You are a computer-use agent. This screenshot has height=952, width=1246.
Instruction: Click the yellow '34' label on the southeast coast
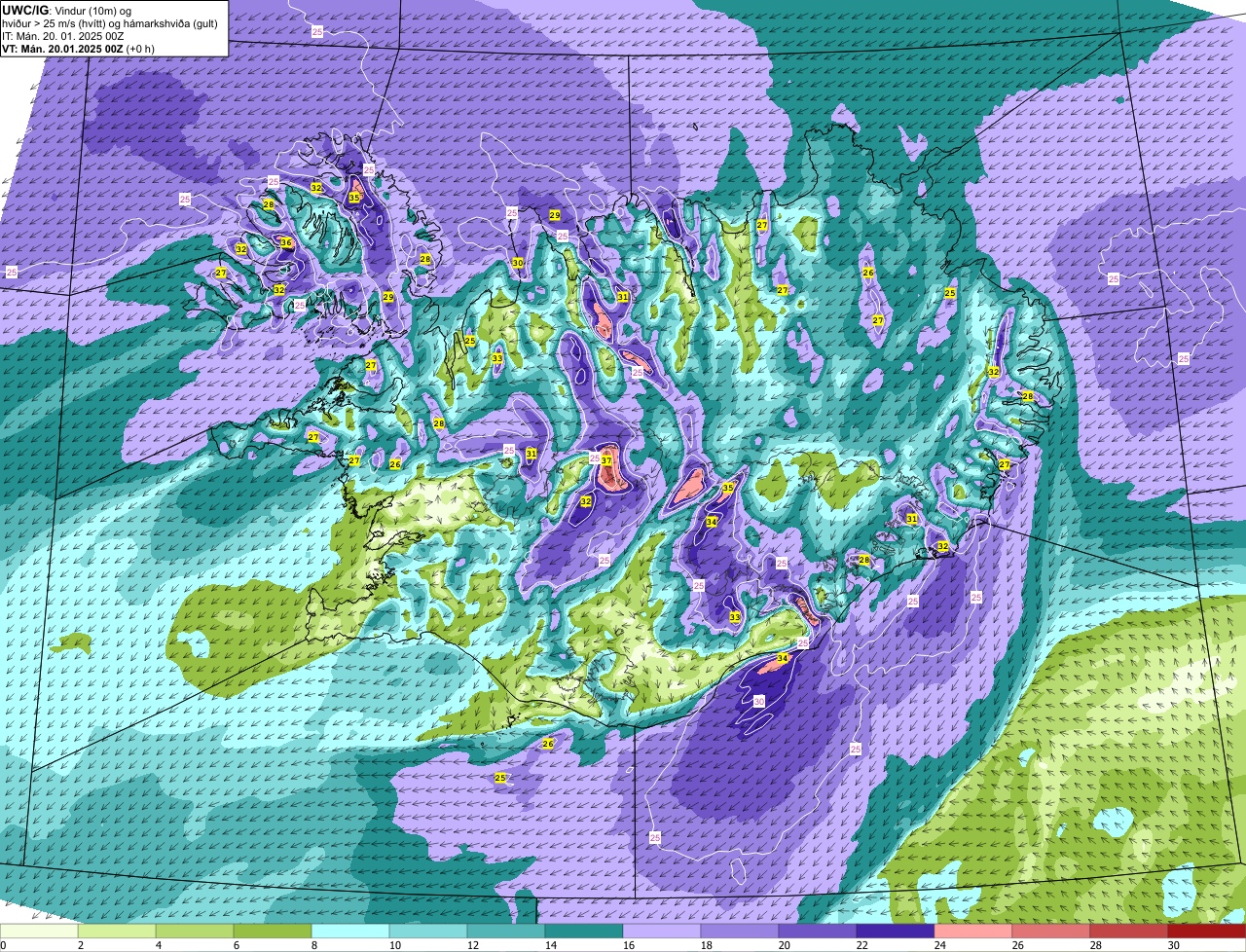pyautogui.click(x=783, y=659)
